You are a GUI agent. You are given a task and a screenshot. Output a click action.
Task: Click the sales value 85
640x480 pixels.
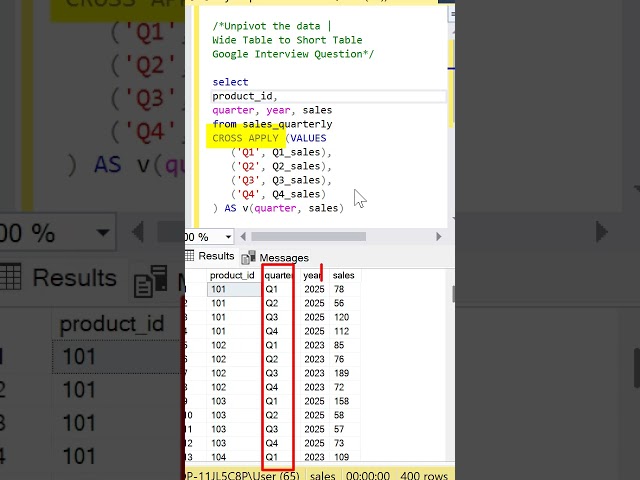339,345
